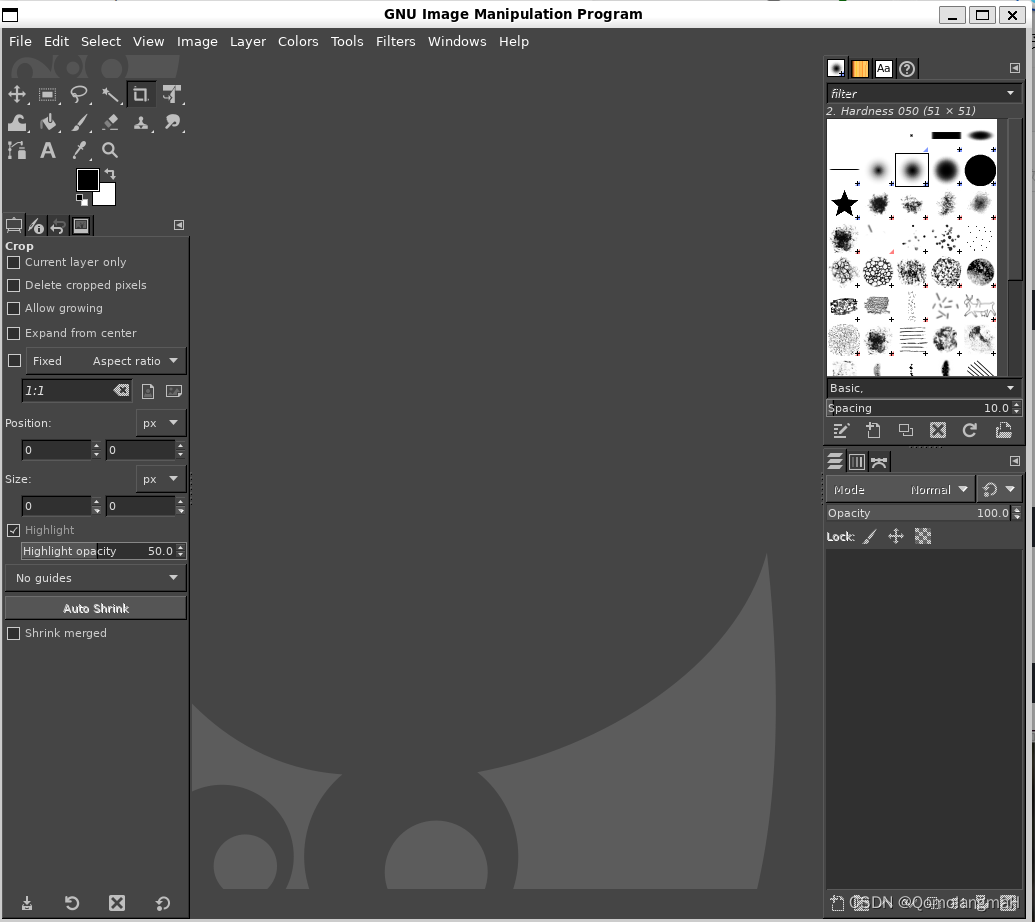Set portrait orientation for aspect ratio
The width and height of the screenshot is (1035, 922).
[x=148, y=391]
